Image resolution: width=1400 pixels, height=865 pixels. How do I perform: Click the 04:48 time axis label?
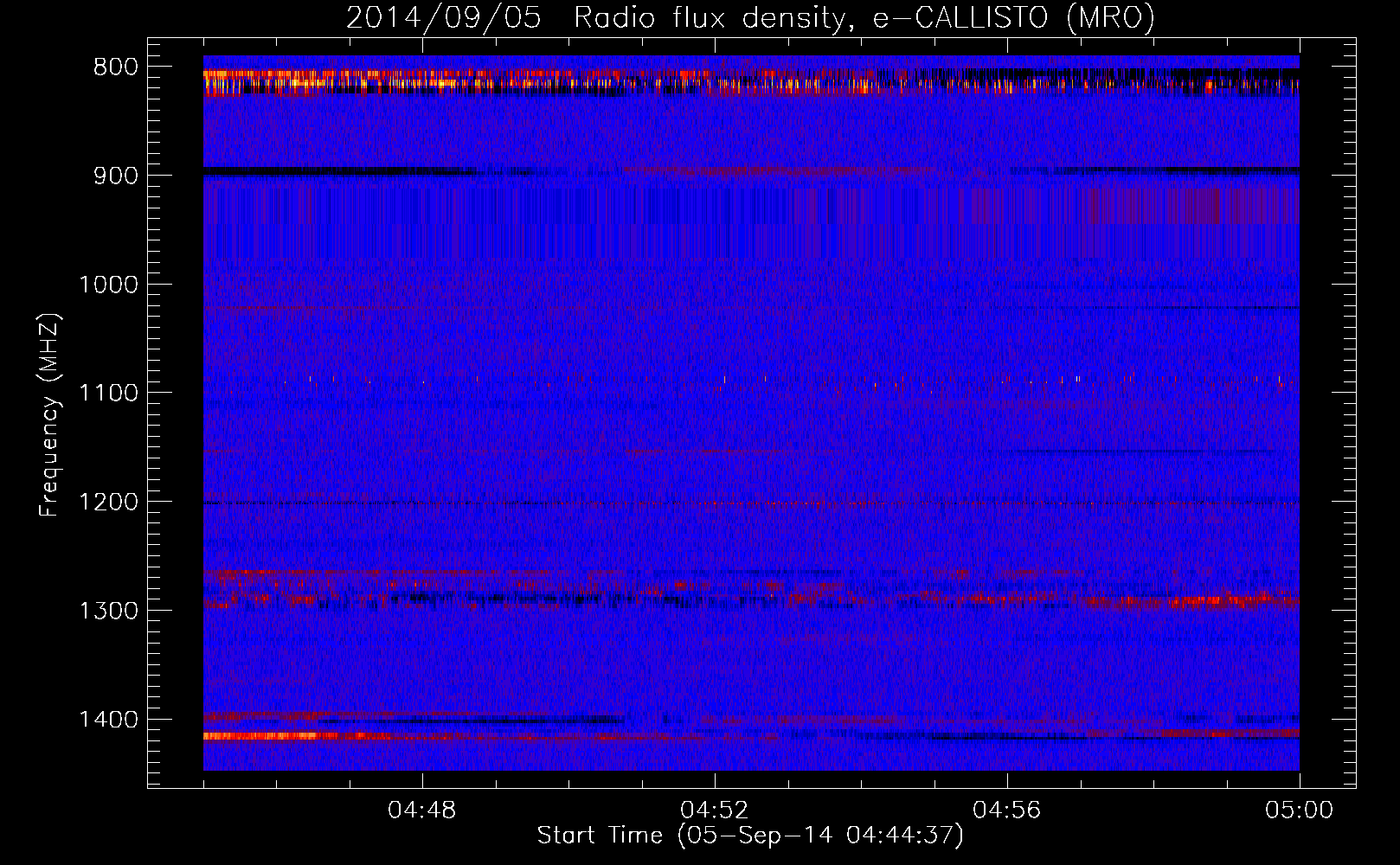[422, 811]
